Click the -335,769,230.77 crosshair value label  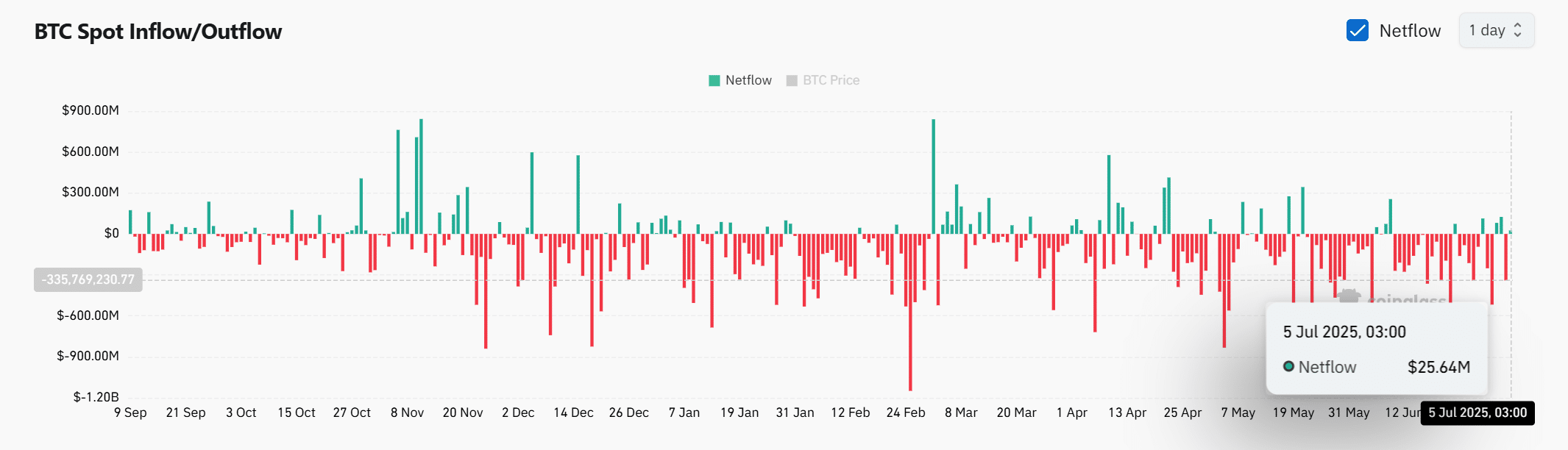[88, 280]
